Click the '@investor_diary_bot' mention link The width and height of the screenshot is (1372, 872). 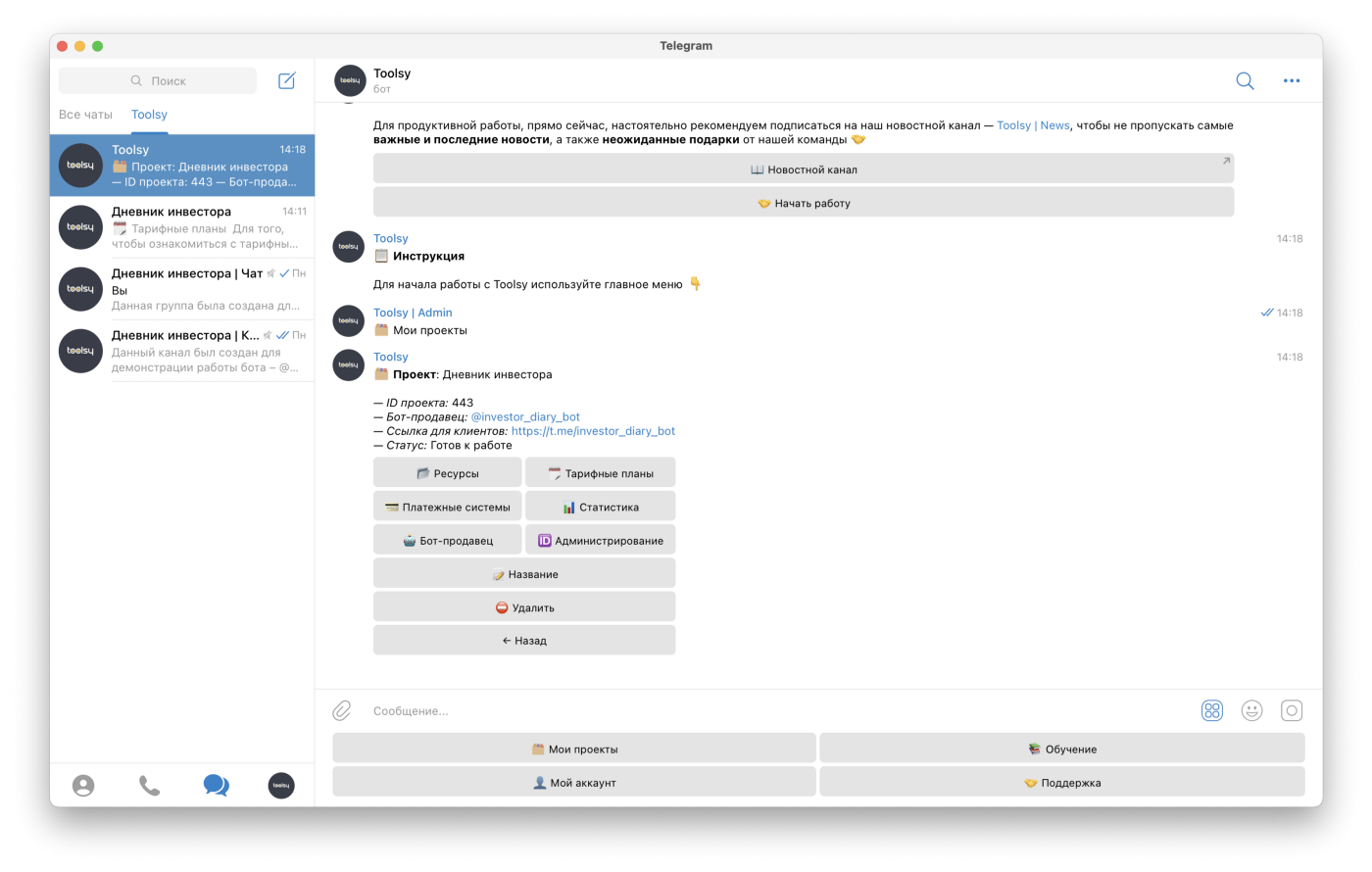(x=525, y=416)
